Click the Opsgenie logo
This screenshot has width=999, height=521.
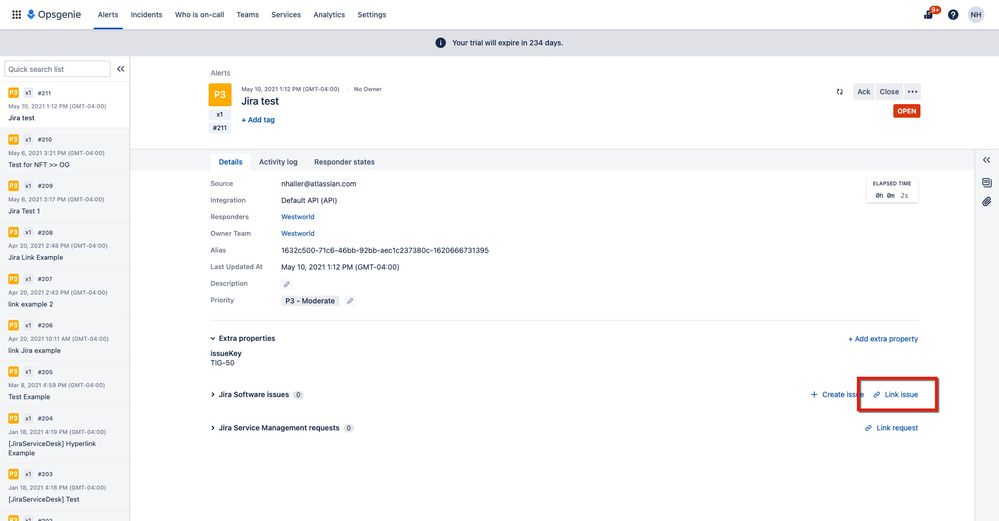point(54,14)
